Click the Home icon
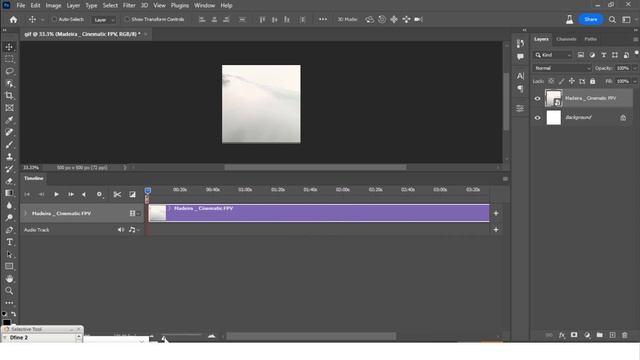640x360 pixels. coord(13,20)
